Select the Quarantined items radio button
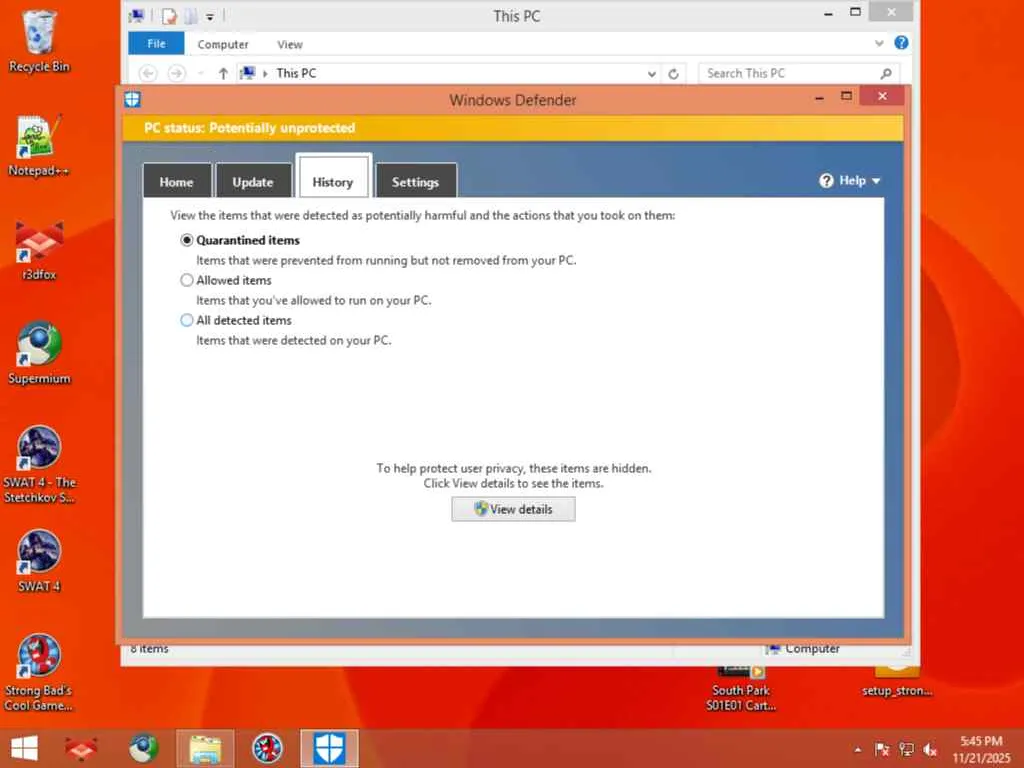The image size is (1024, 768). click(187, 240)
